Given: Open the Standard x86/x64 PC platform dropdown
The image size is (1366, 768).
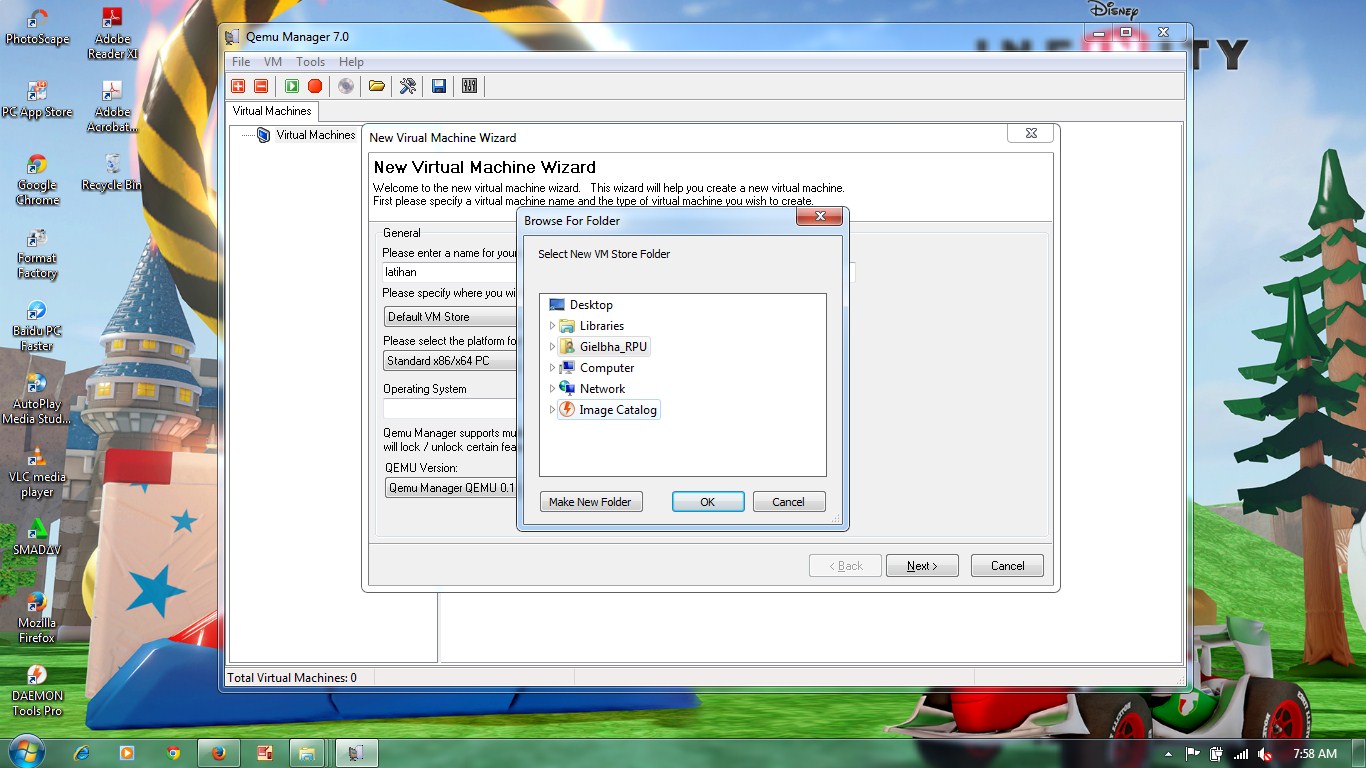Looking at the screenshot, I should [x=450, y=361].
